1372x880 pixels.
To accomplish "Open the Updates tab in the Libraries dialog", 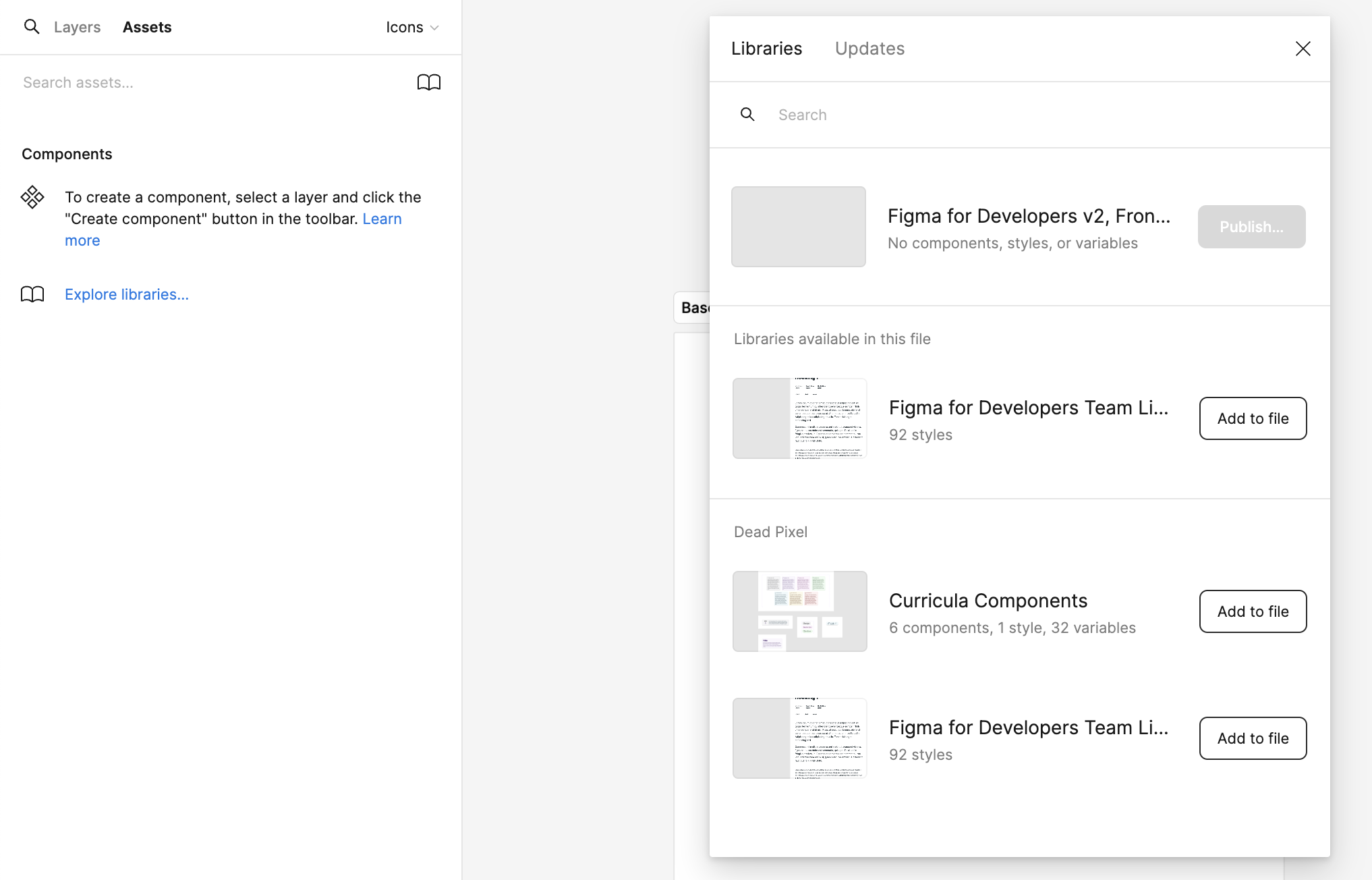I will 869,48.
